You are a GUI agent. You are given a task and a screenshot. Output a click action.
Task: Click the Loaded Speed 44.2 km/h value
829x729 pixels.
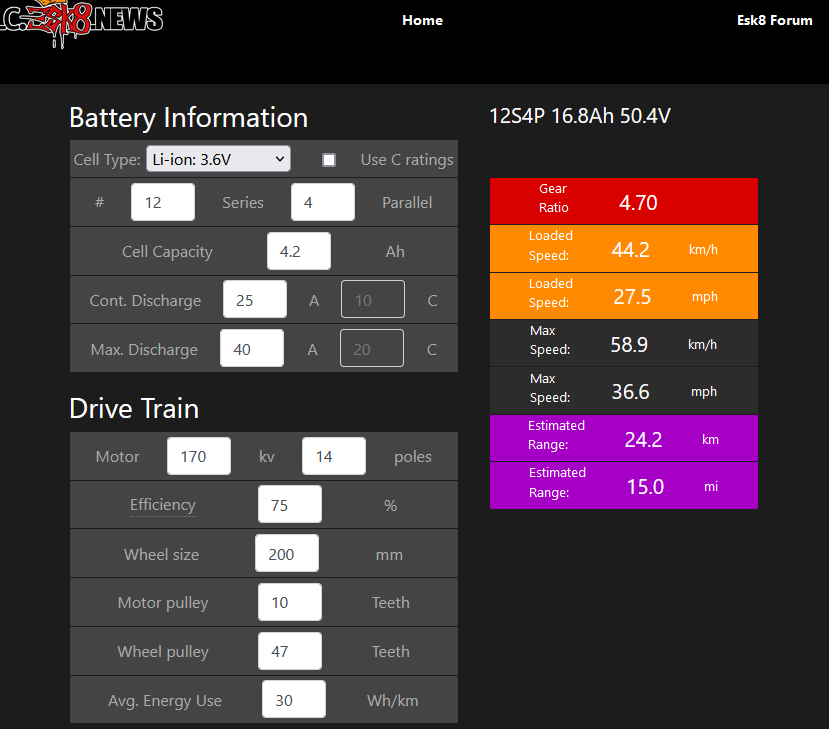pos(630,250)
